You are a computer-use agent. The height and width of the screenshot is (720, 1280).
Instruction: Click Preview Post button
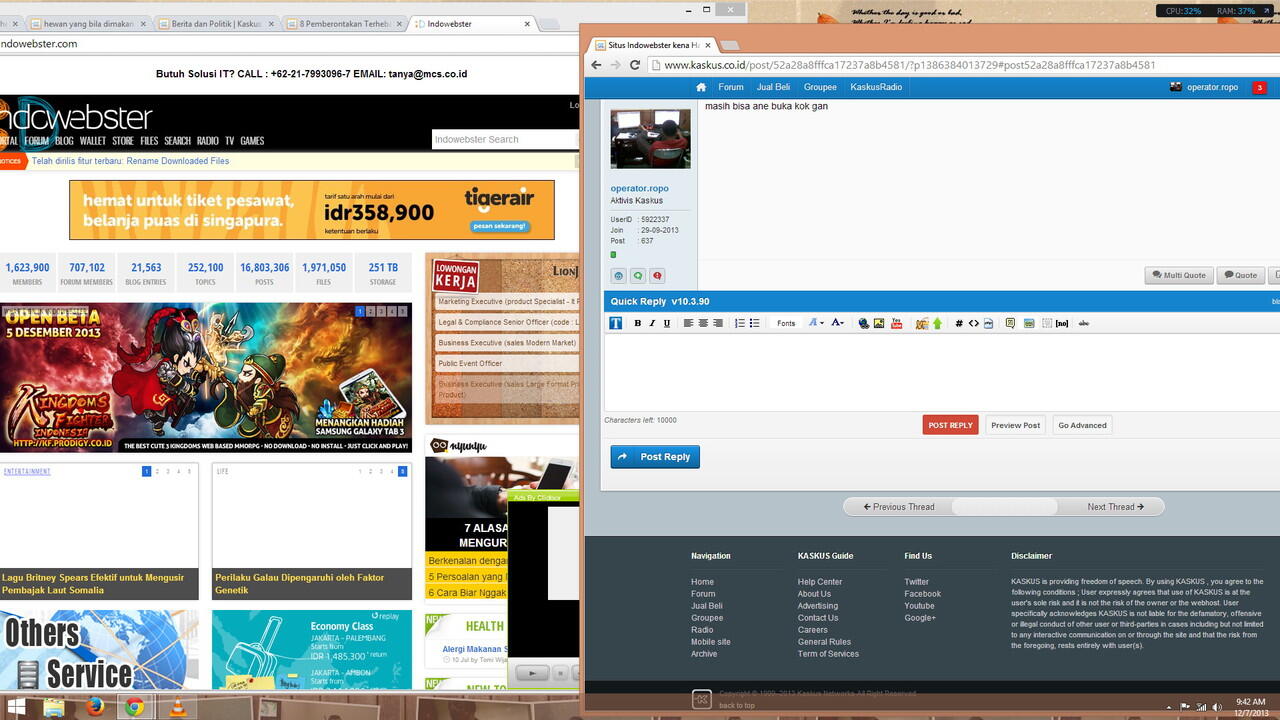pos(1015,425)
